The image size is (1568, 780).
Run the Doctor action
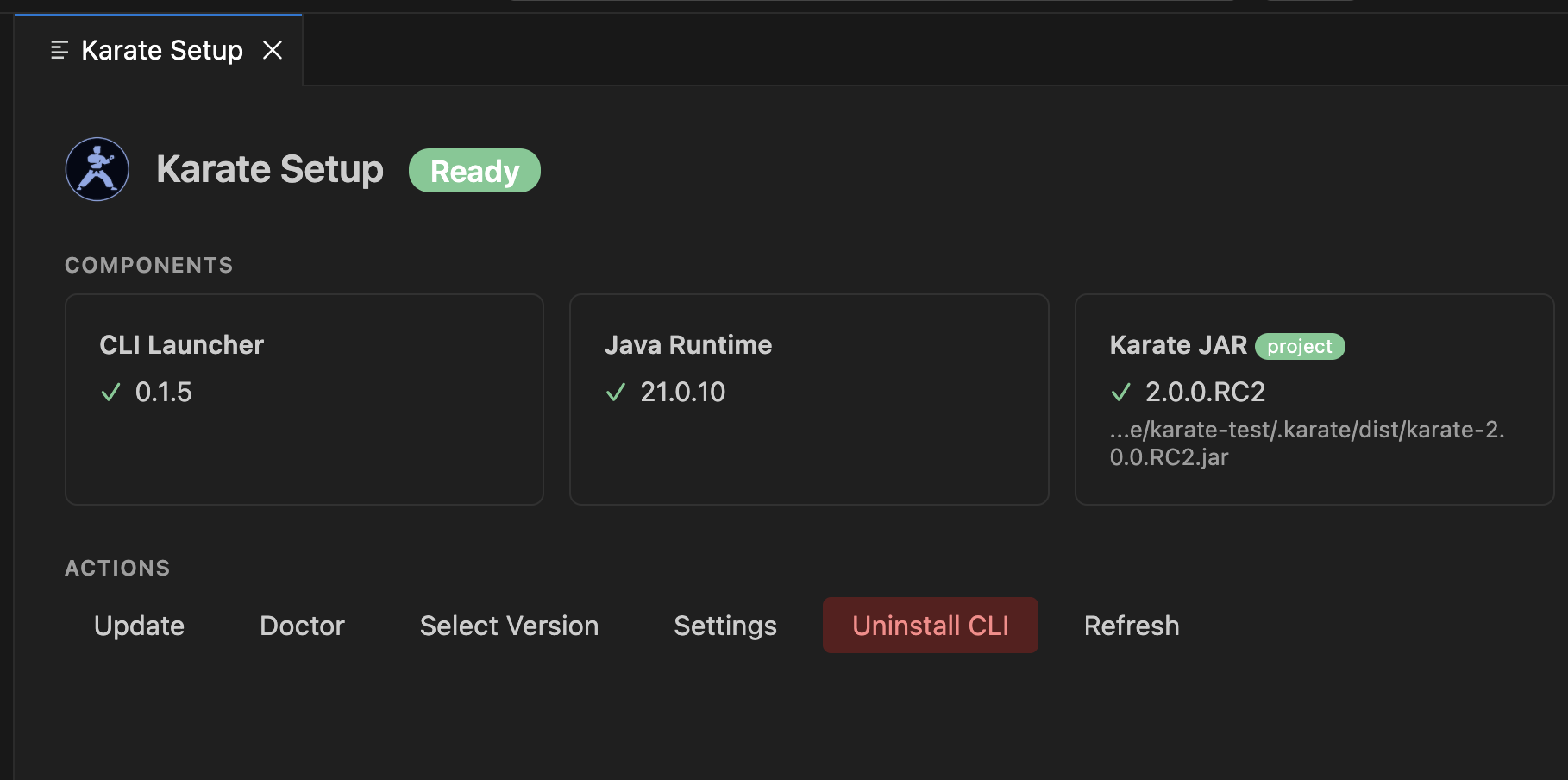tap(302, 626)
